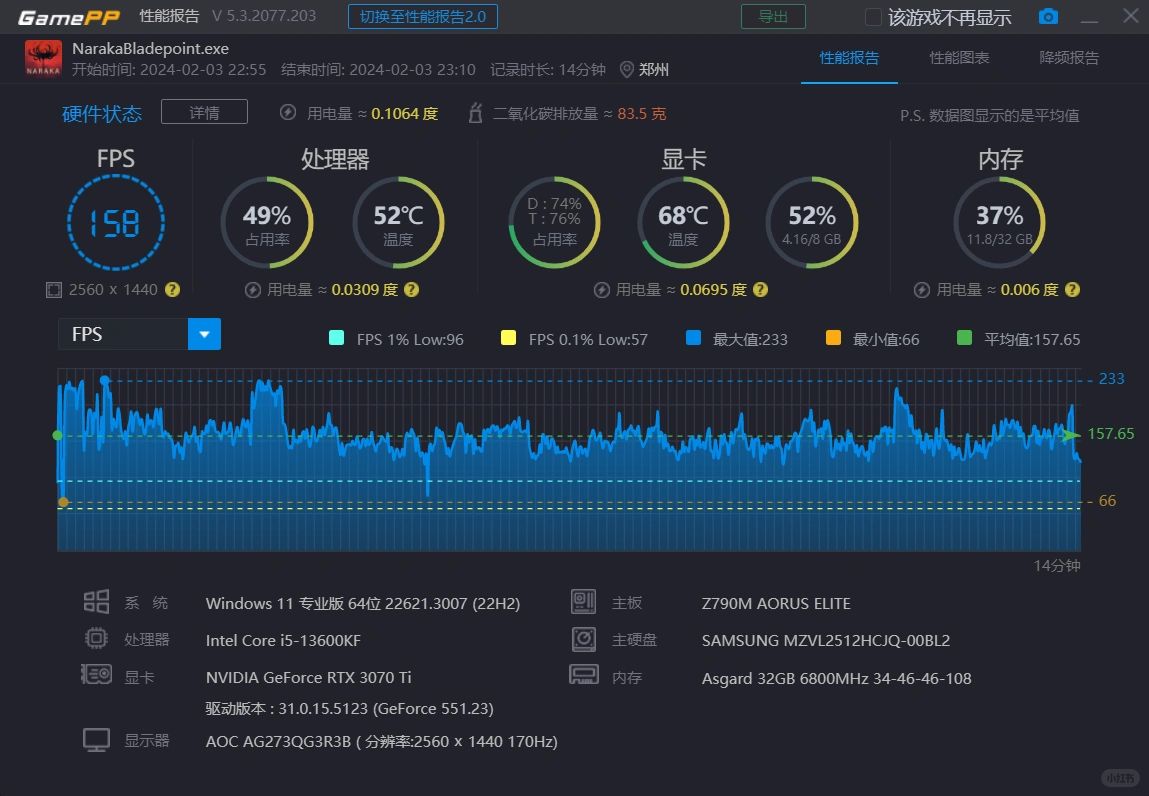The width and height of the screenshot is (1149, 796).
Task: Open the help icon next to 0.006 度
Action: click(1072, 290)
